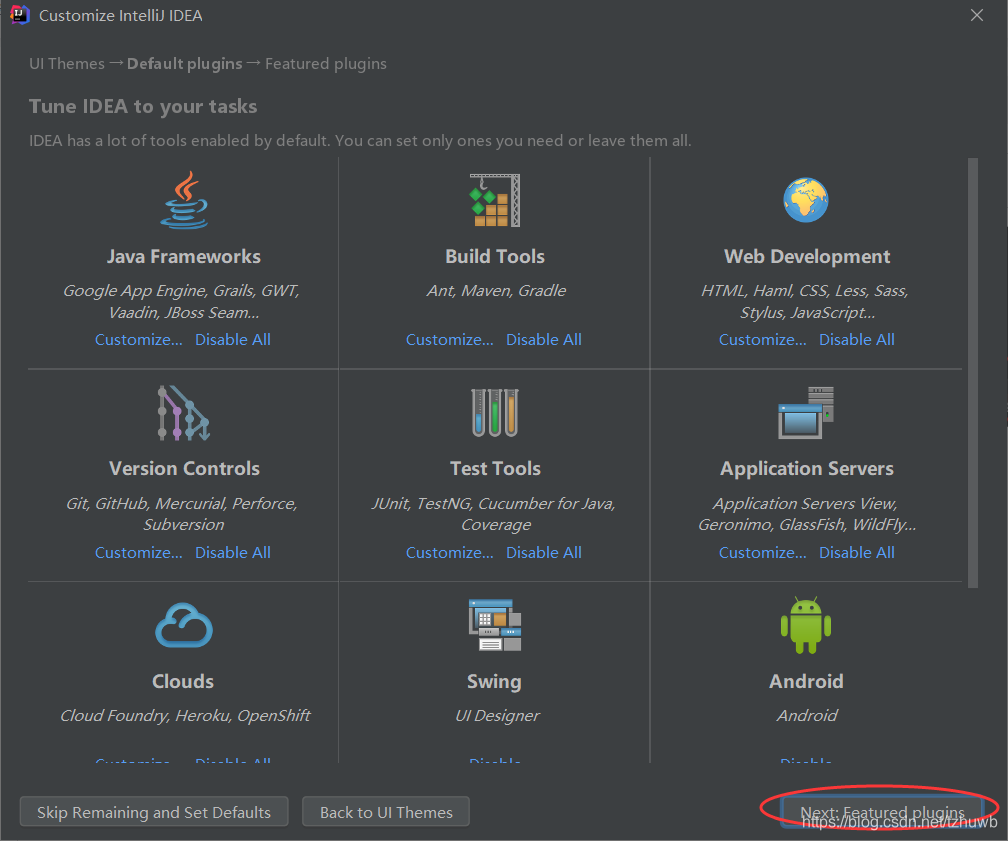Click the plugin list vertical scrollbar
The image size is (1008, 841).
[x=973, y=373]
